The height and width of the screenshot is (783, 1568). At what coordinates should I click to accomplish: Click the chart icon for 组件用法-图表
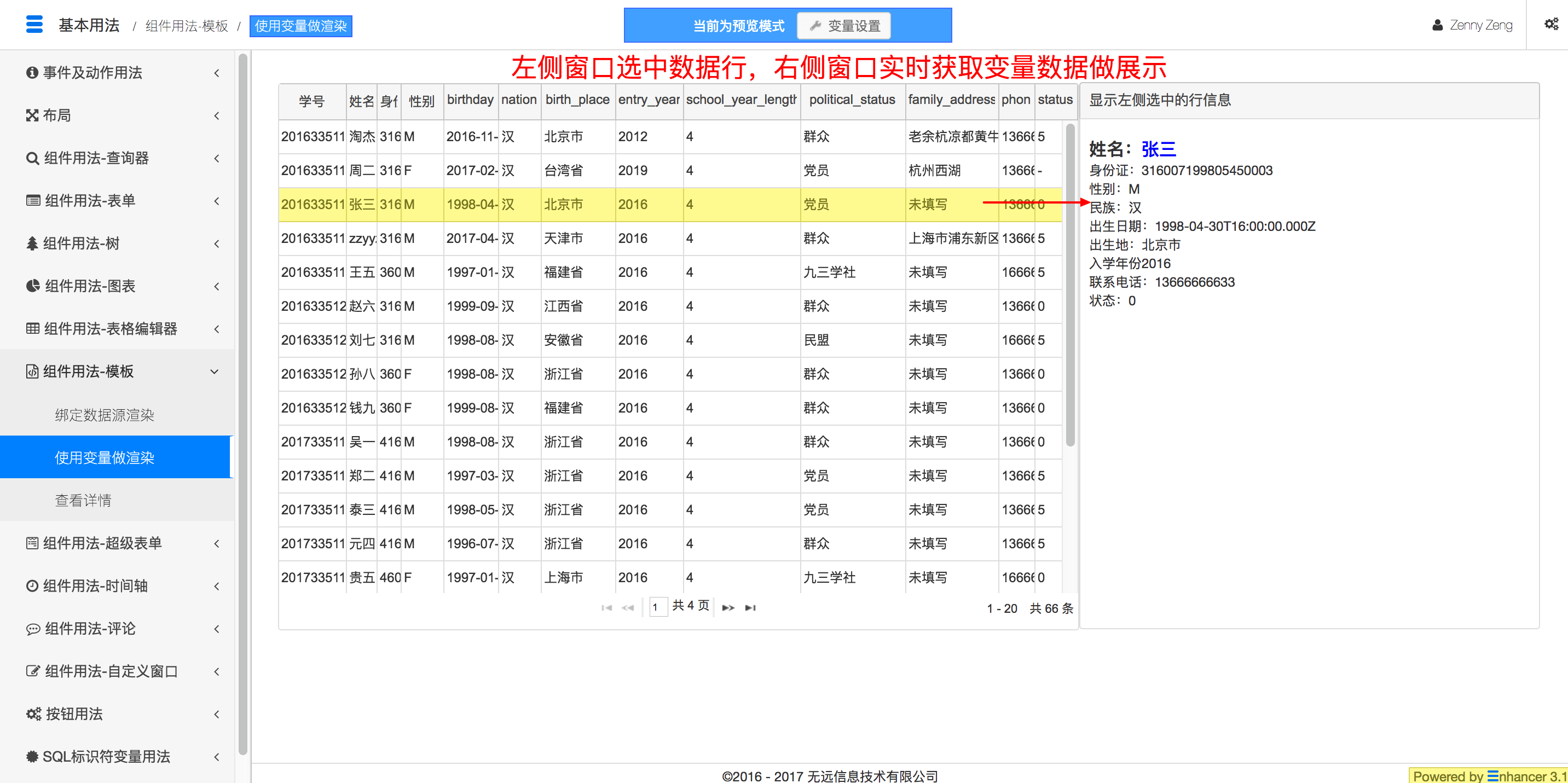point(33,286)
